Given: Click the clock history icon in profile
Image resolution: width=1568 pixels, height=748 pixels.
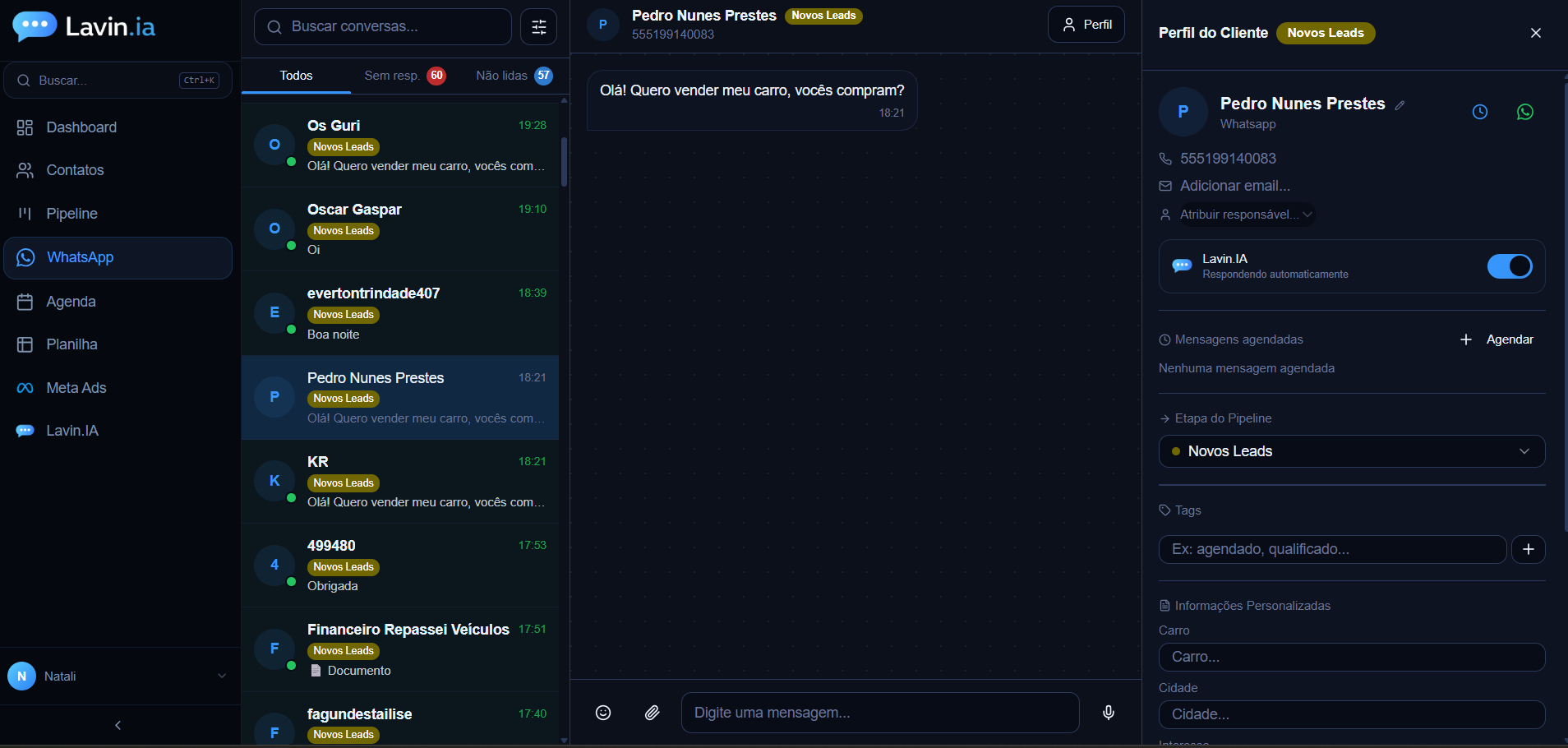Looking at the screenshot, I should coord(1480,112).
